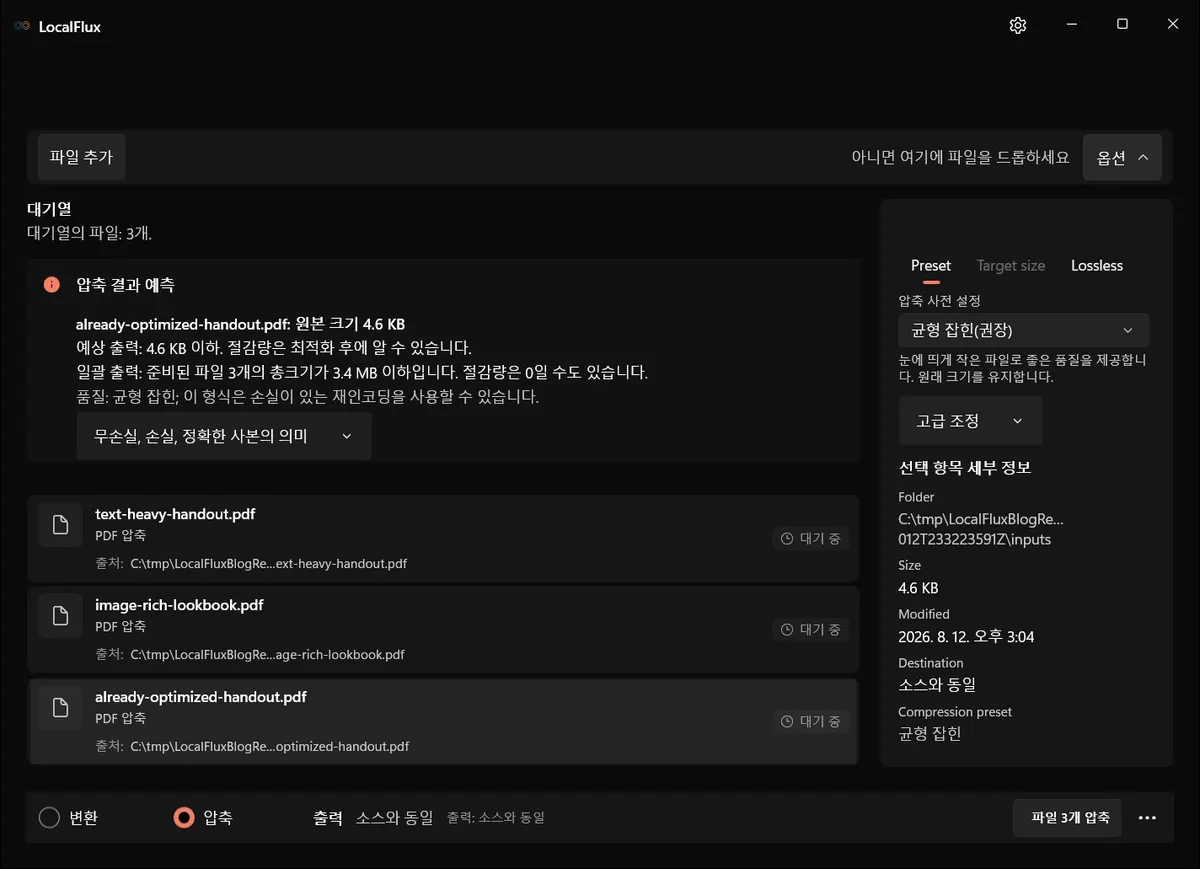Switch to the Preset tab

(x=931, y=266)
